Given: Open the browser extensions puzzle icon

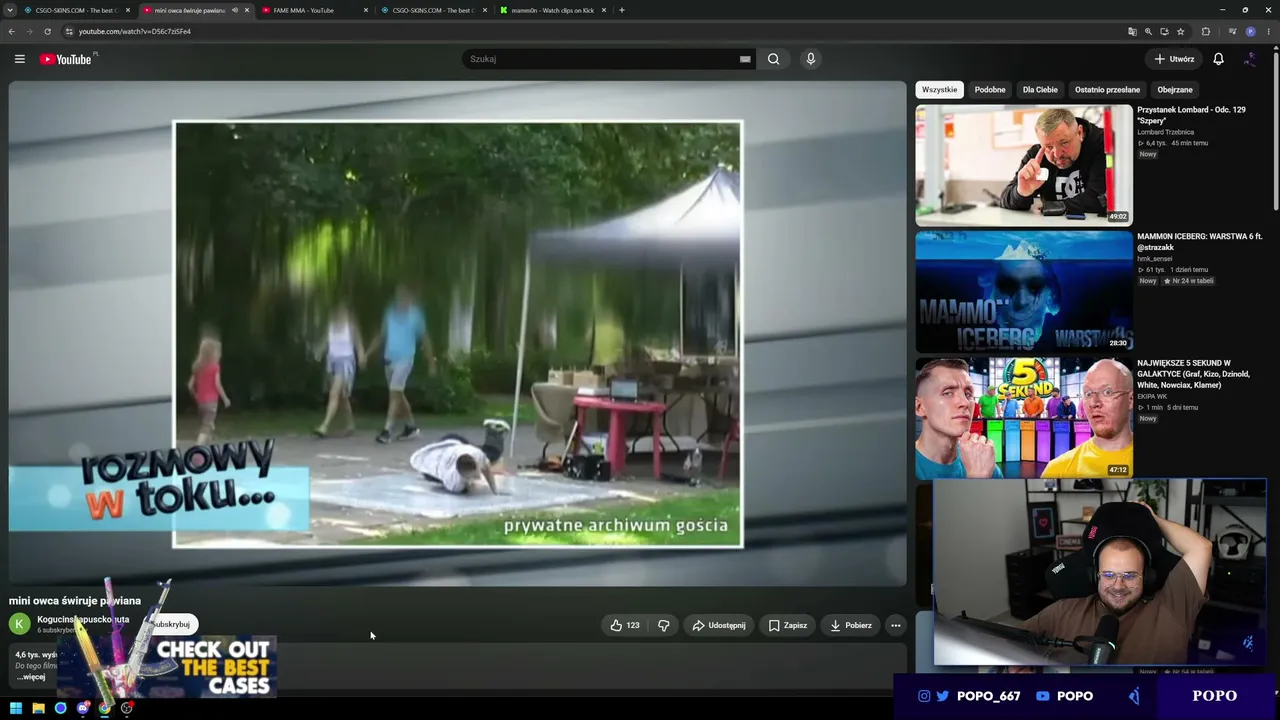Looking at the screenshot, I should [x=1206, y=31].
